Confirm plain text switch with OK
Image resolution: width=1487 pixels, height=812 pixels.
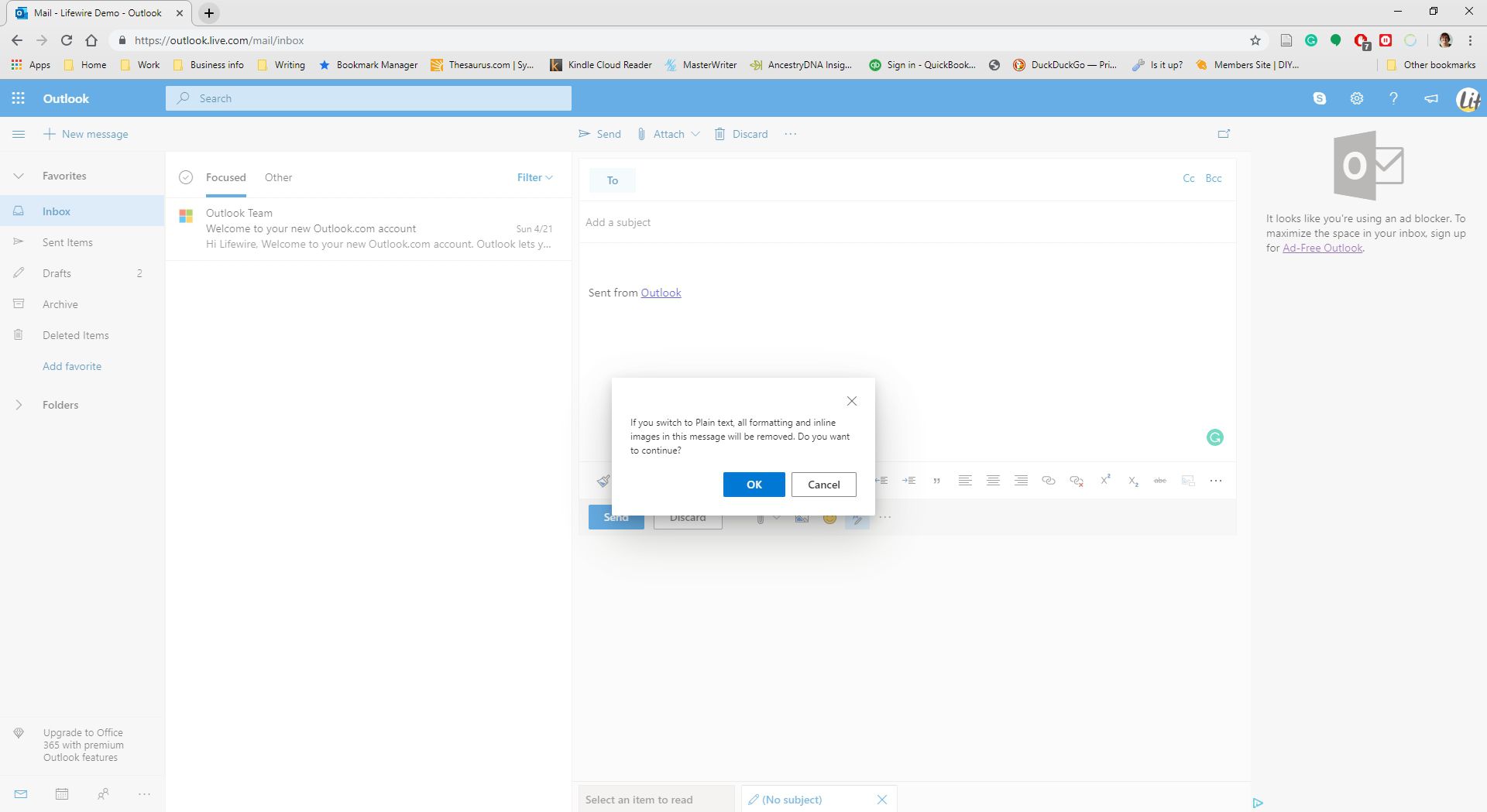(754, 485)
